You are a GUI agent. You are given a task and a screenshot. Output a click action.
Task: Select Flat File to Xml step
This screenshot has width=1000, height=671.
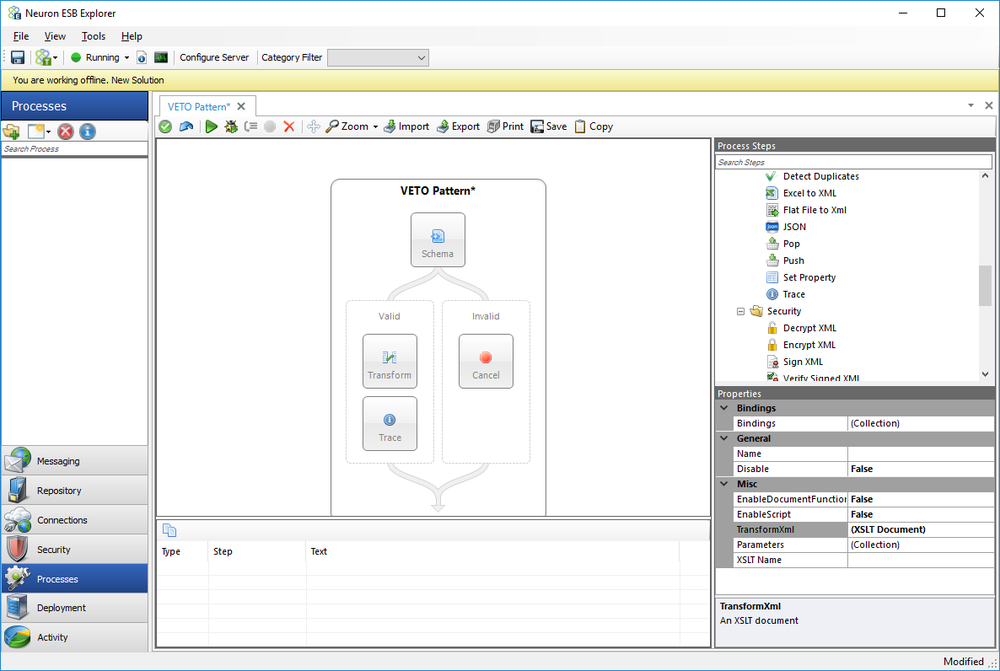(814, 210)
